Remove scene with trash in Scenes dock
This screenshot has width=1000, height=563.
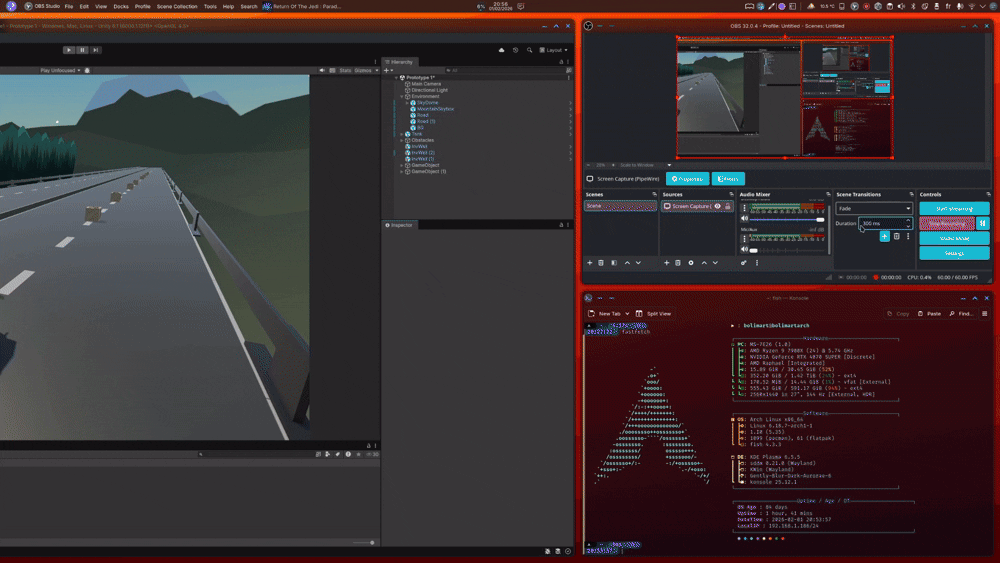(601, 263)
